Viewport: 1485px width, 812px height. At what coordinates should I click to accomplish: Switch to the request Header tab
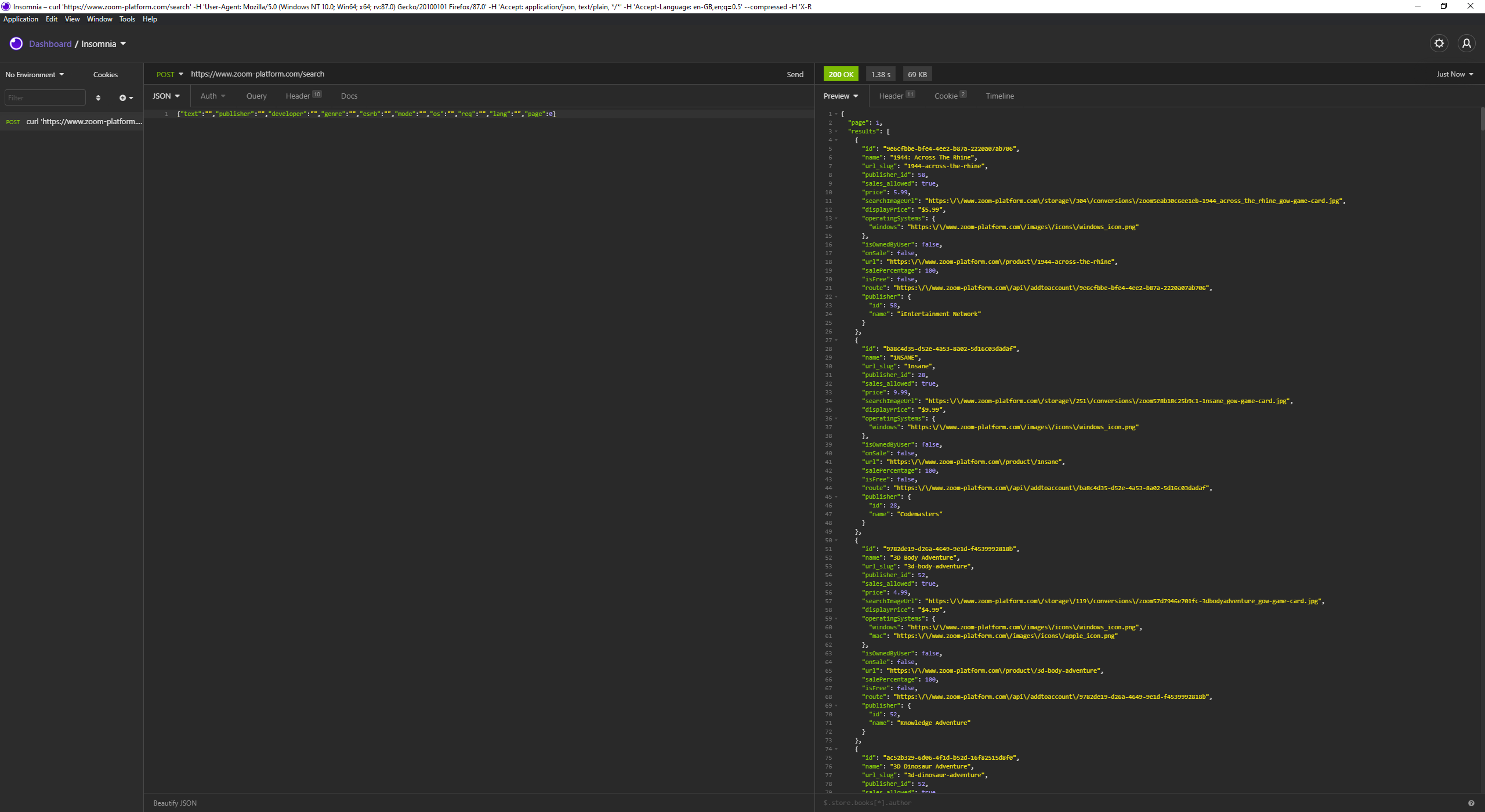pos(303,96)
